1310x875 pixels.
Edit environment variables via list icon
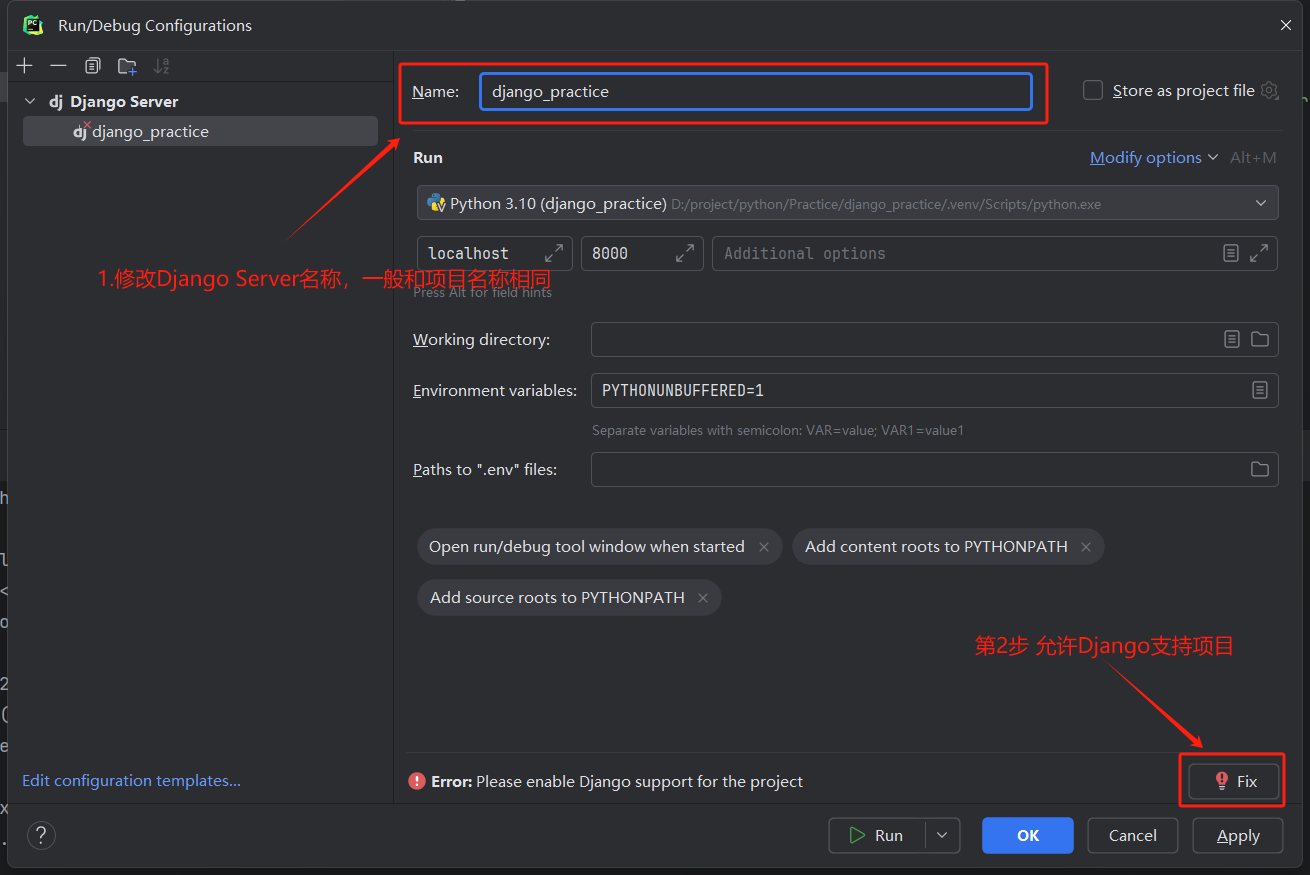point(1260,390)
